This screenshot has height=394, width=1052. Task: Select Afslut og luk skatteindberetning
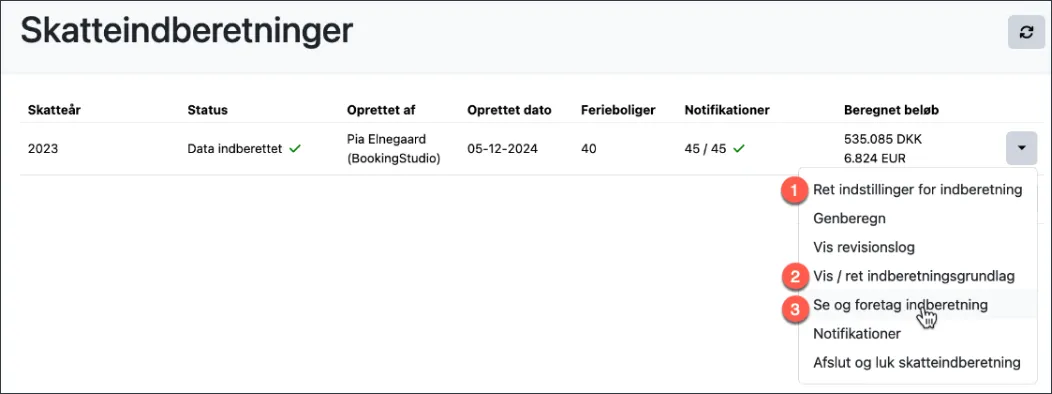pyautogui.click(x=916, y=362)
